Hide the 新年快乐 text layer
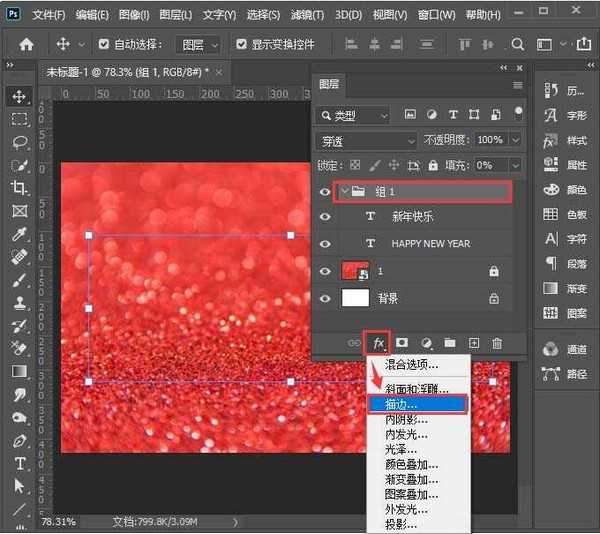Viewport: 600px width, 534px height. (x=324, y=216)
